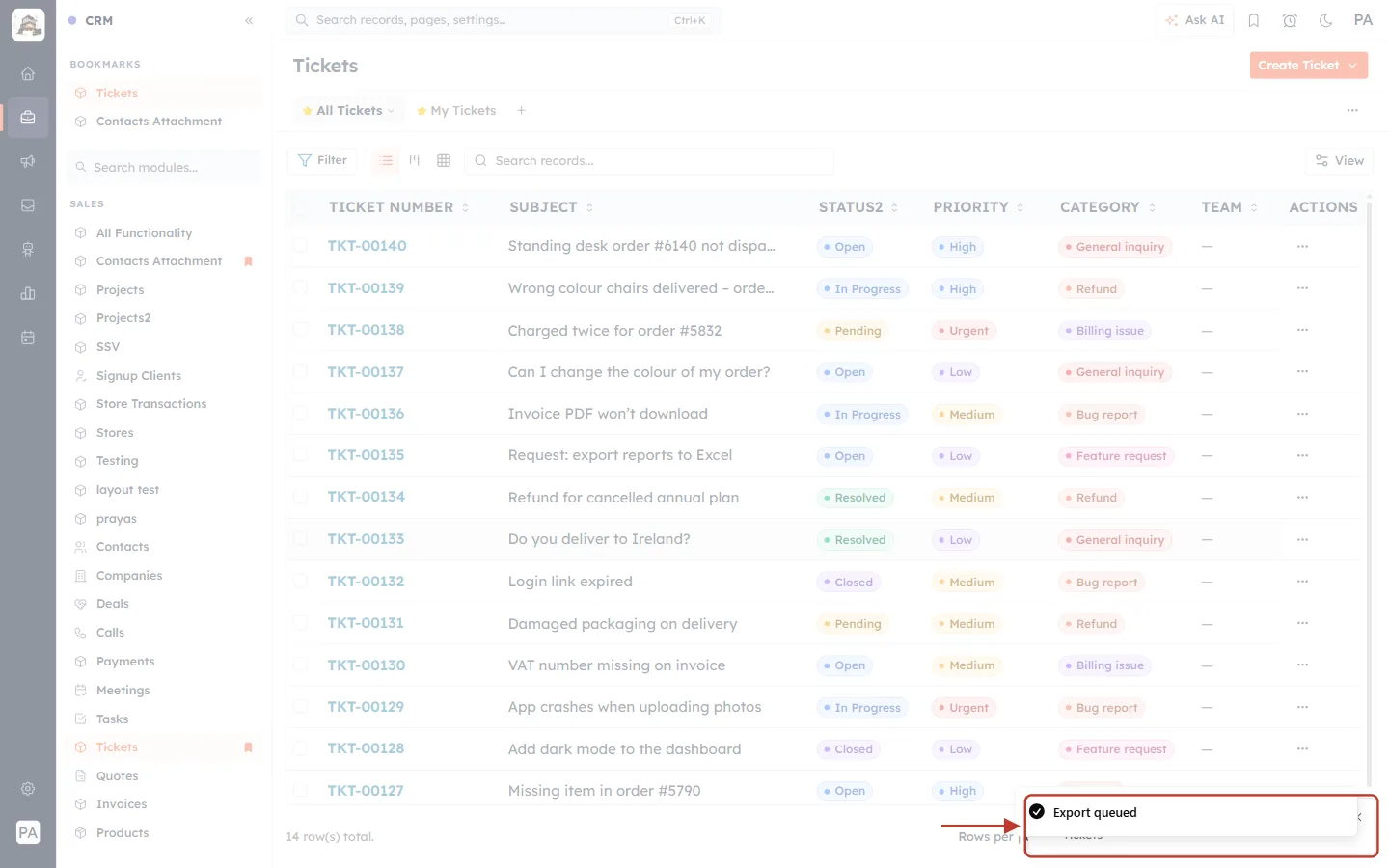
Task: Focus the Search records field
Action: click(649, 161)
